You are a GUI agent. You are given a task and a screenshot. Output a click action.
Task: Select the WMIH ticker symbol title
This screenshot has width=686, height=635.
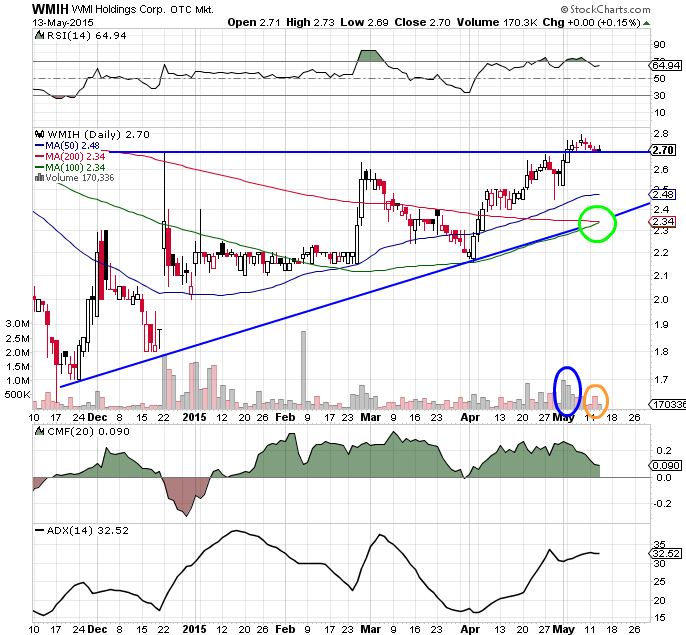[50, 9]
